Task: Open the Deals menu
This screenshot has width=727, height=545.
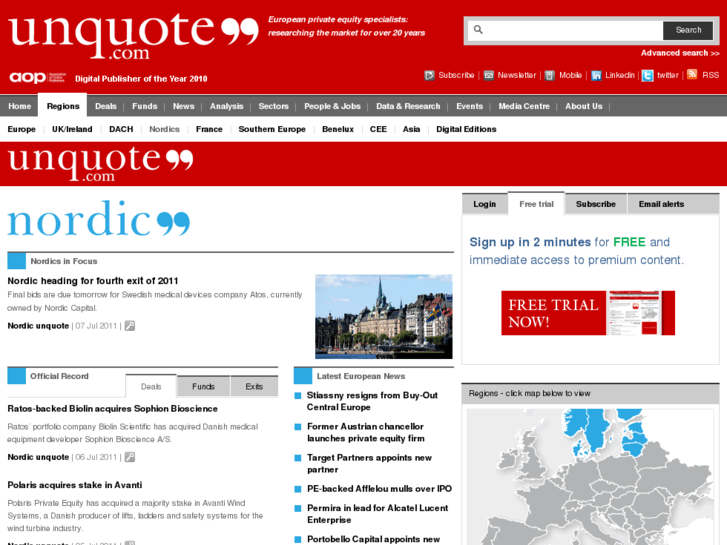Action: coord(106,106)
